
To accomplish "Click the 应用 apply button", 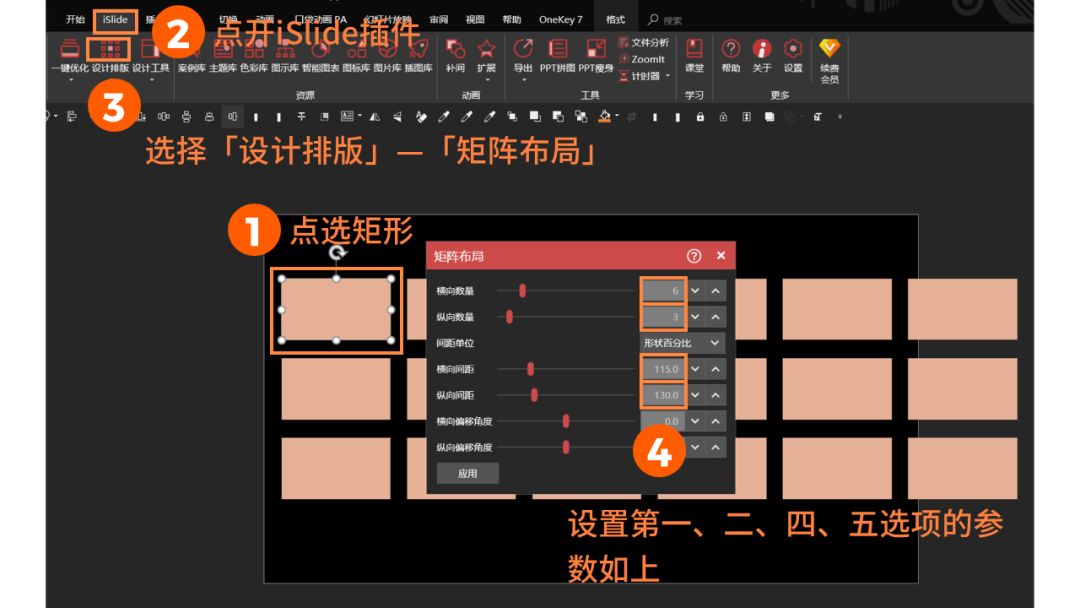I will [468, 473].
